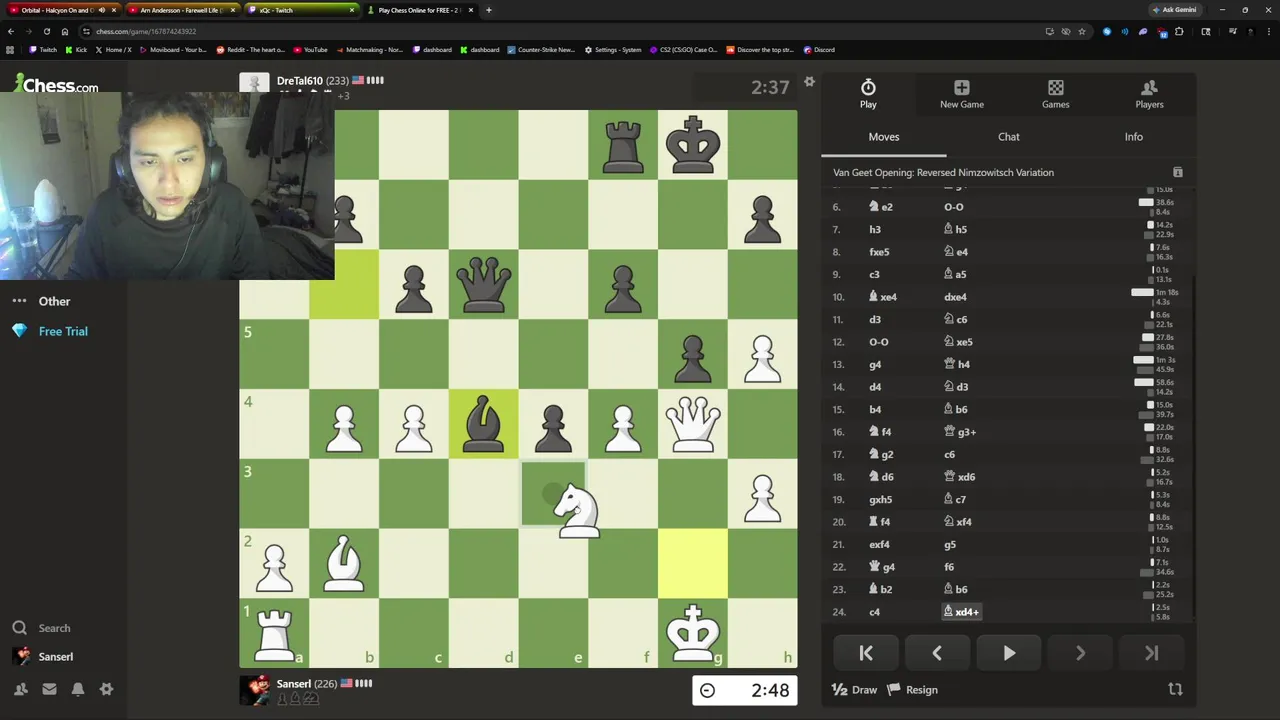Open board settings gear above the board
Screen dimensions: 1280x720
click(x=809, y=81)
